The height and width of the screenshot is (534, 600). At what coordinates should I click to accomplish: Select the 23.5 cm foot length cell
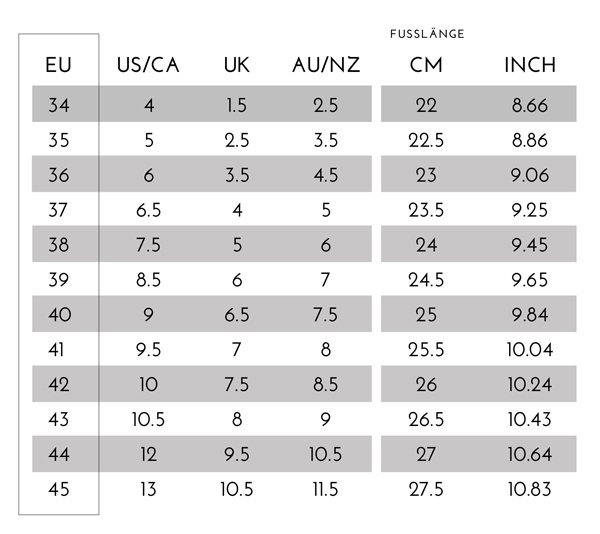(427, 210)
